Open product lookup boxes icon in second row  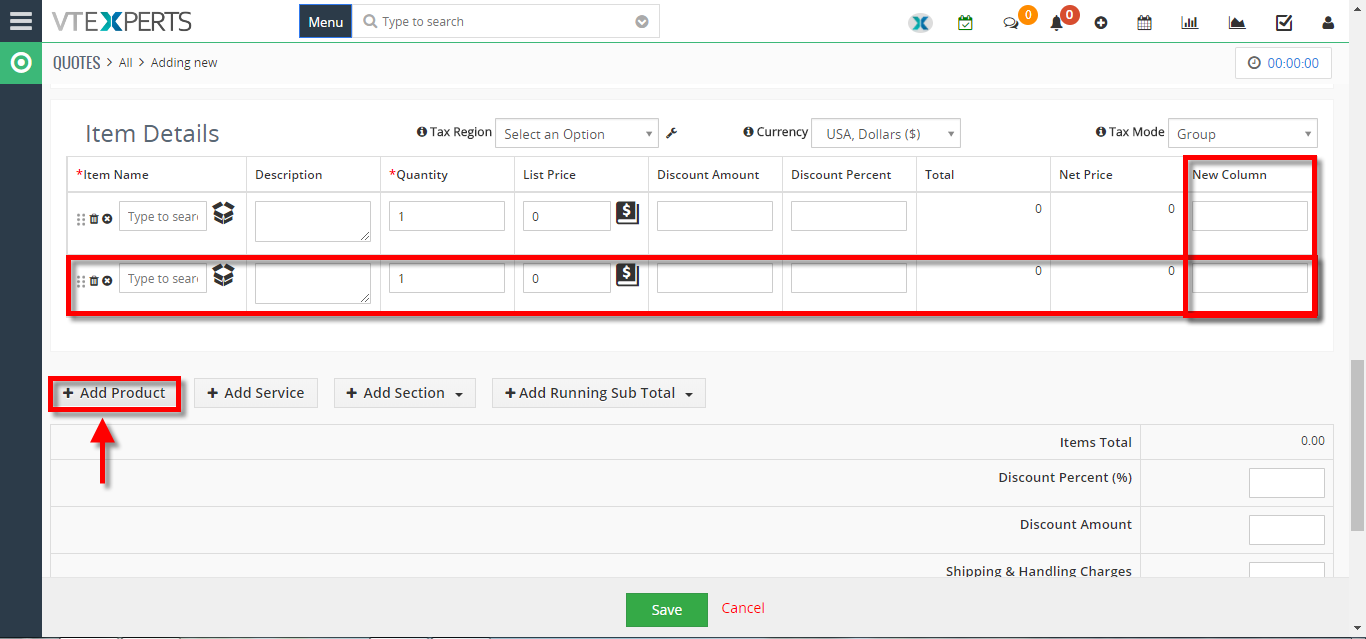tap(223, 275)
